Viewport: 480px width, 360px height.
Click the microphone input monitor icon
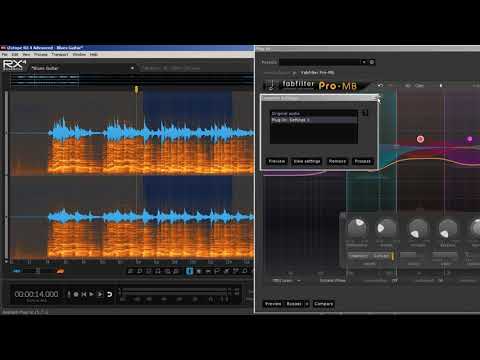(69, 294)
